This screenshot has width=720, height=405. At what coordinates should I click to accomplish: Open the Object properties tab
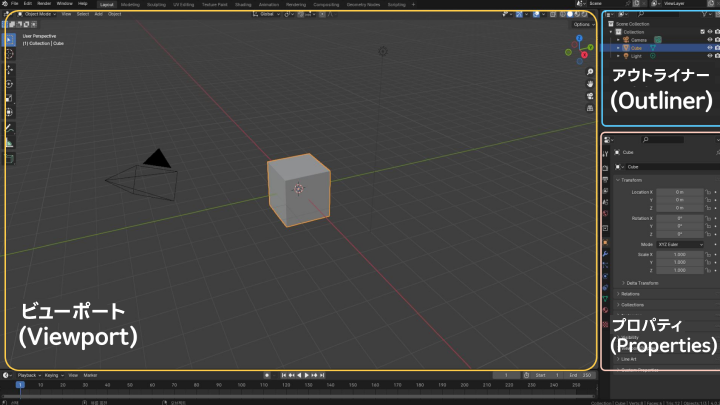(x=605, y=242)
